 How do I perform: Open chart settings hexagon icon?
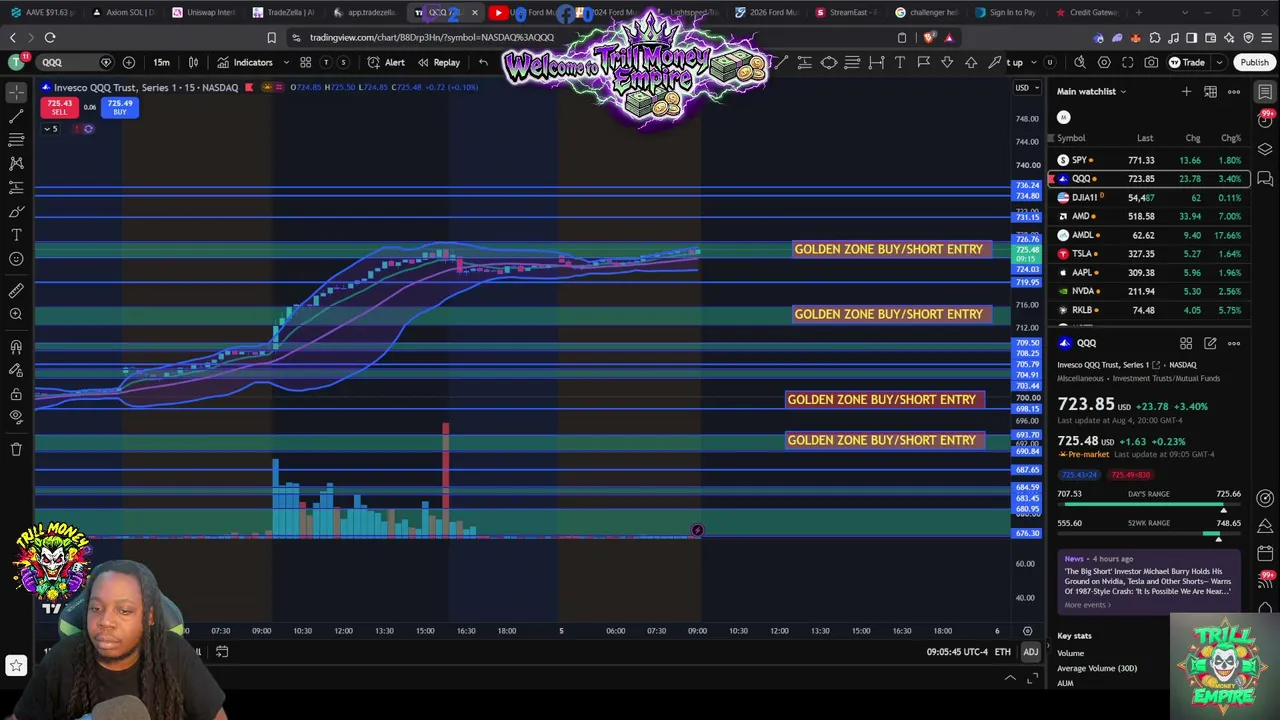(x=1104, y=62)
